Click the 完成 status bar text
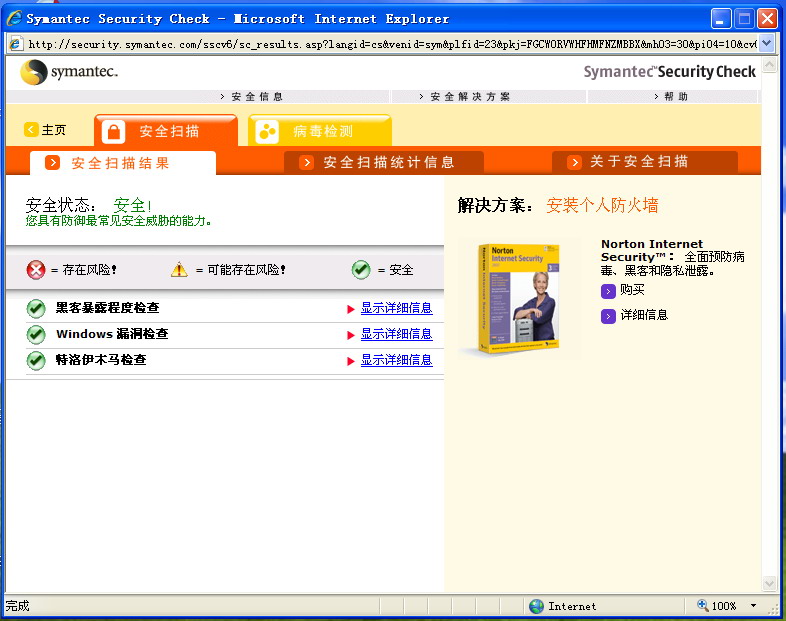 (18, 606)
